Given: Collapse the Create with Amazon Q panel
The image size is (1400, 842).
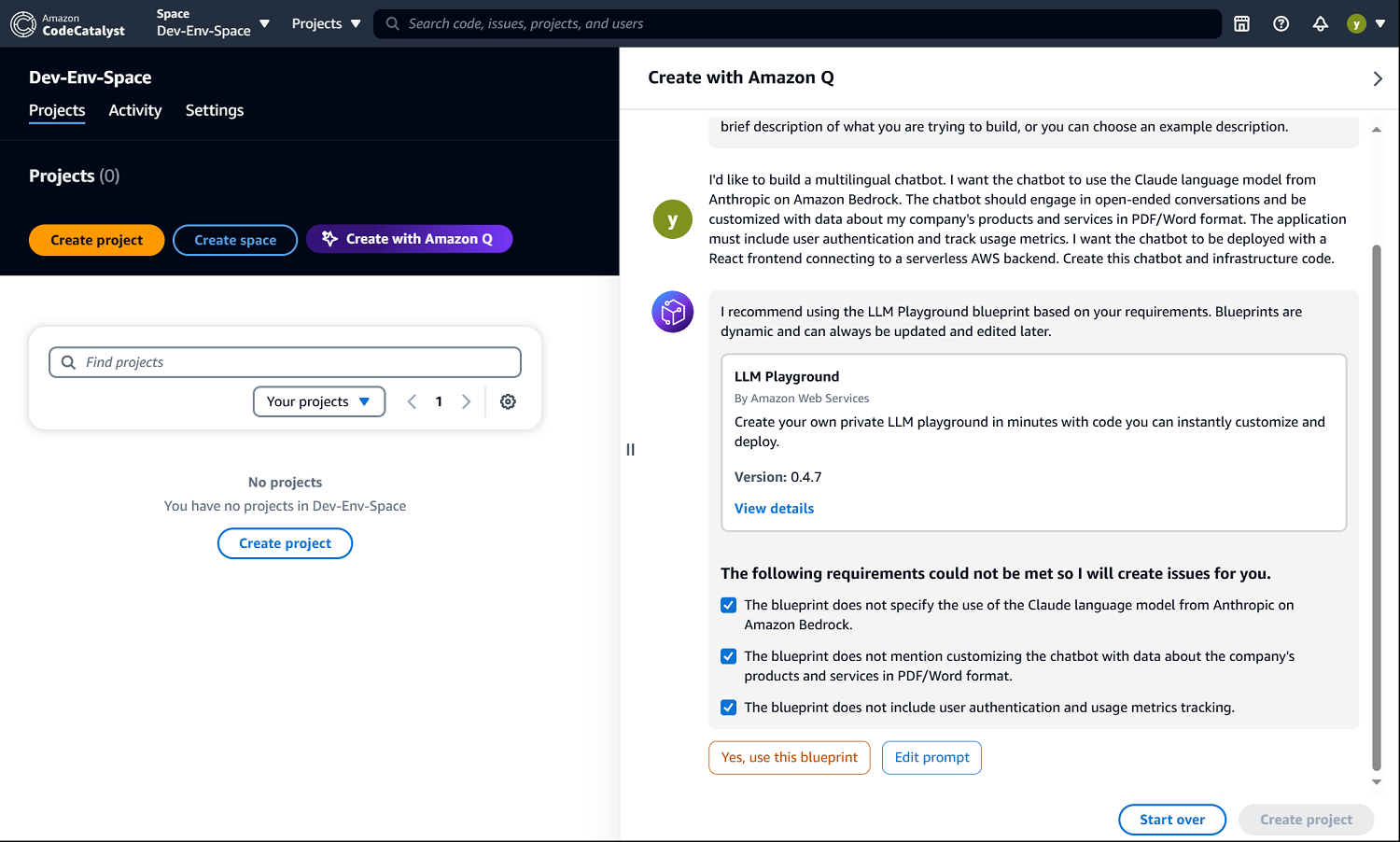Looking at the screenshot, I should (x=1377, y=78).
